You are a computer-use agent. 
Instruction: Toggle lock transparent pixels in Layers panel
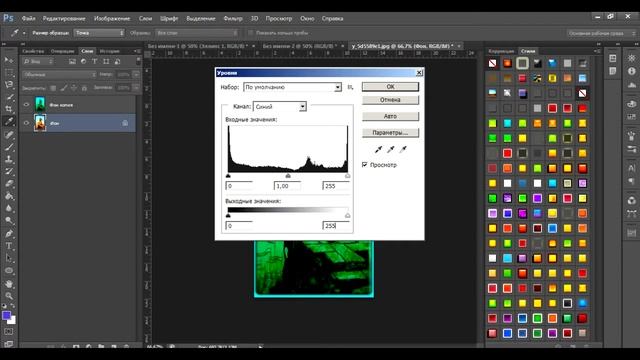53,88
